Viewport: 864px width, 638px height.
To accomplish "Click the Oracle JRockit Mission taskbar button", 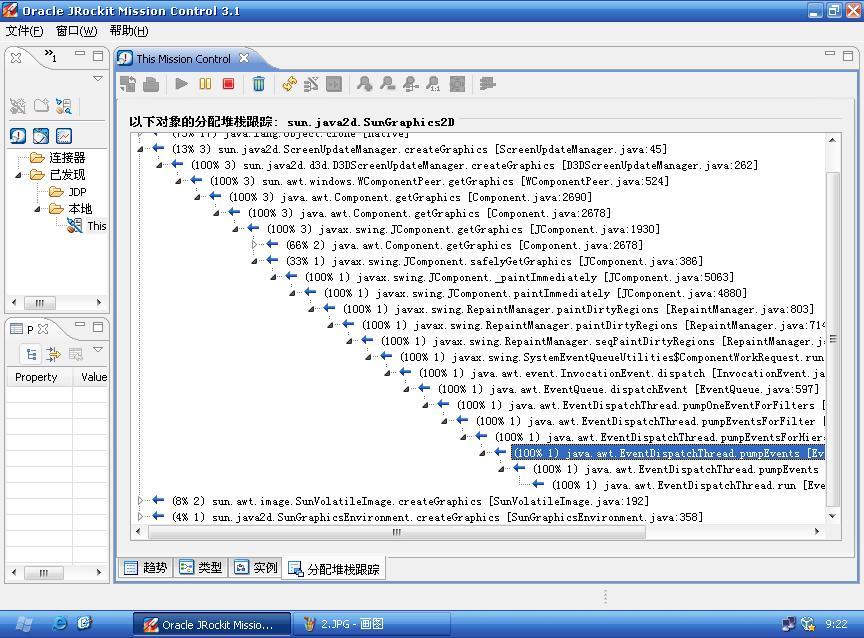I will pos(212,624).
